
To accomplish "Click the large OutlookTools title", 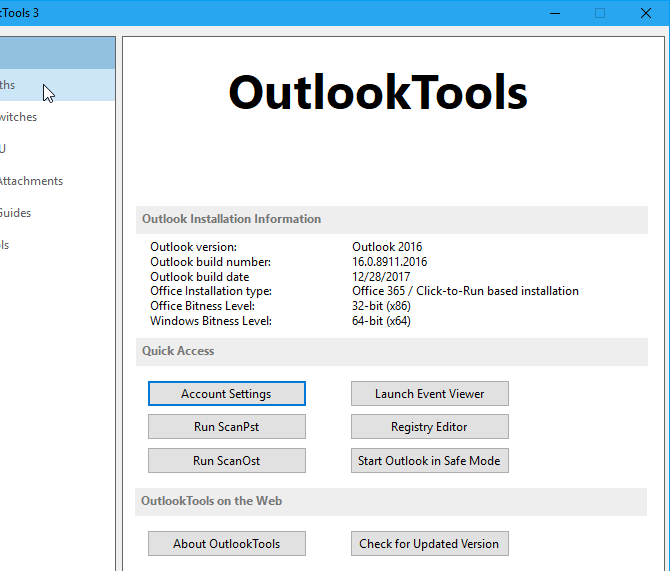I will [378, 93].
